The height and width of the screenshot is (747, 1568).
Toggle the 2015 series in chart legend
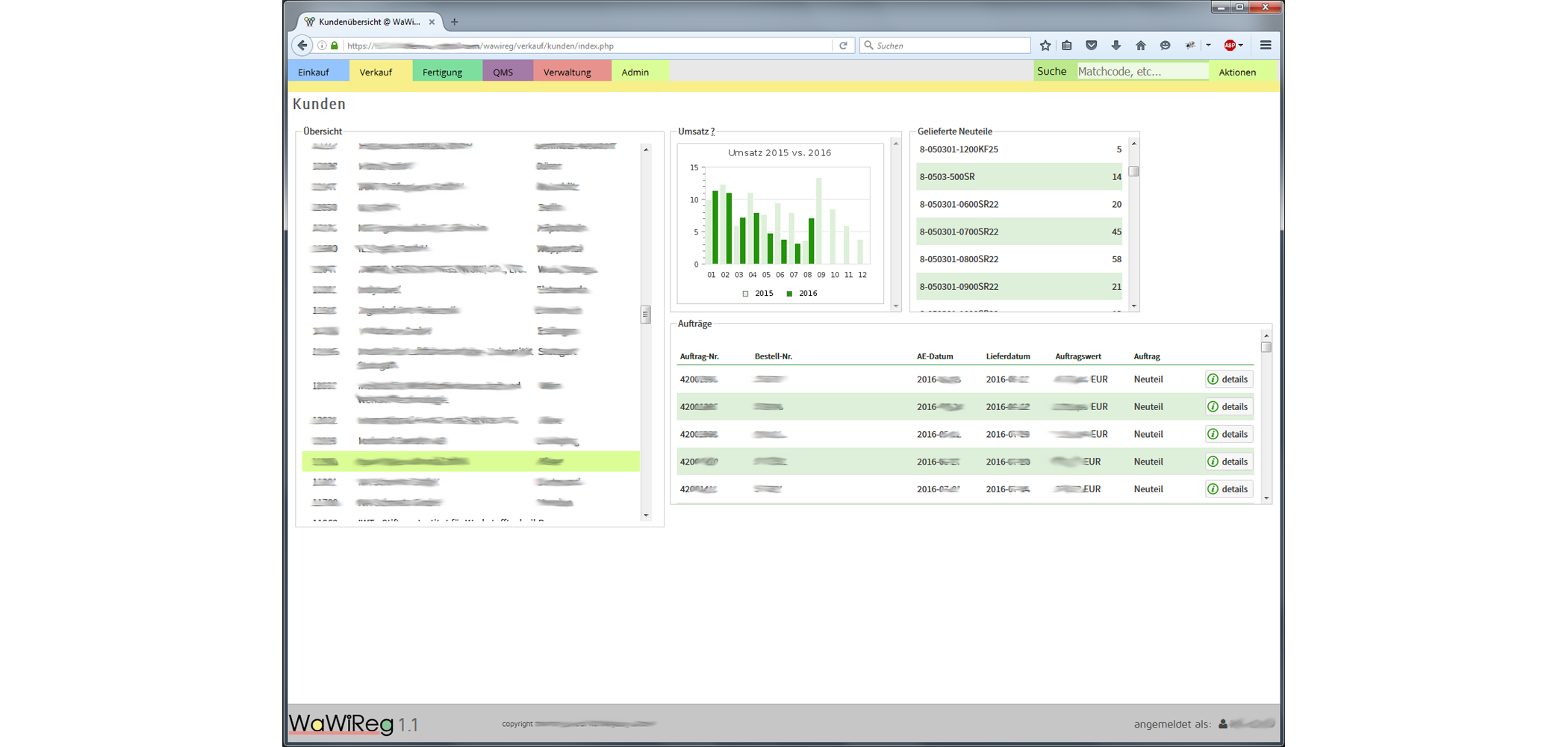point(758,294)
